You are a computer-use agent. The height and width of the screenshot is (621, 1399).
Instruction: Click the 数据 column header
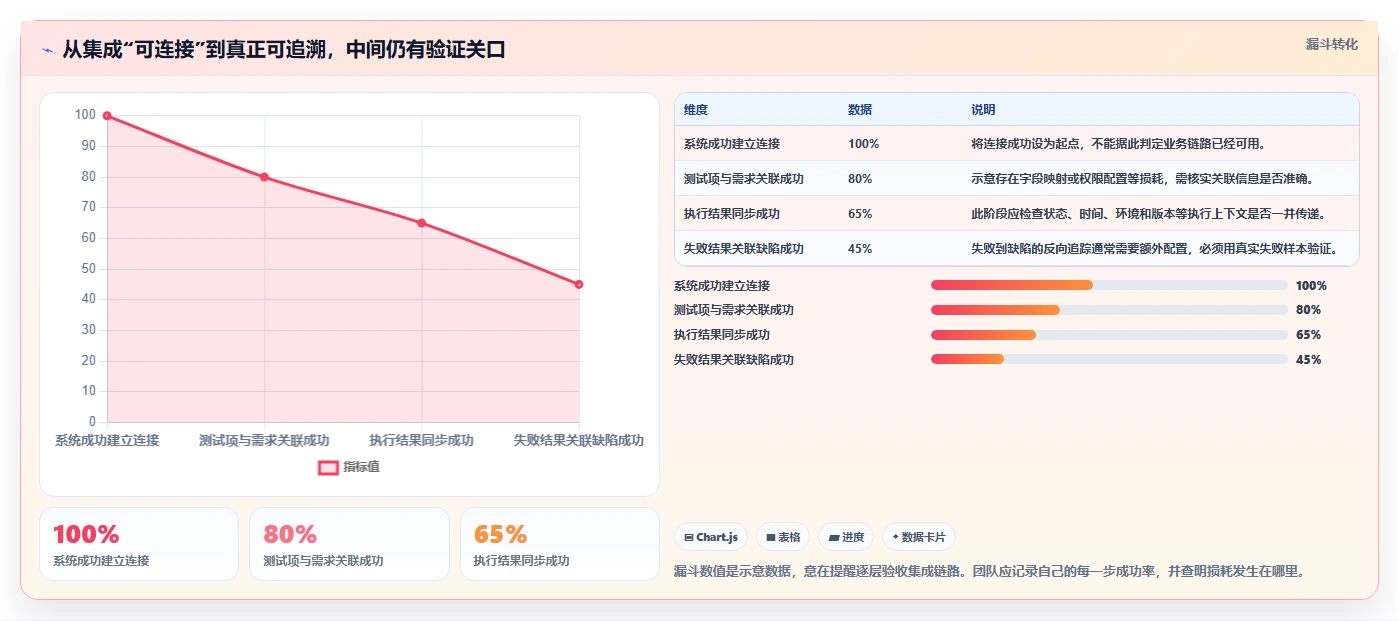coord(860,110)
